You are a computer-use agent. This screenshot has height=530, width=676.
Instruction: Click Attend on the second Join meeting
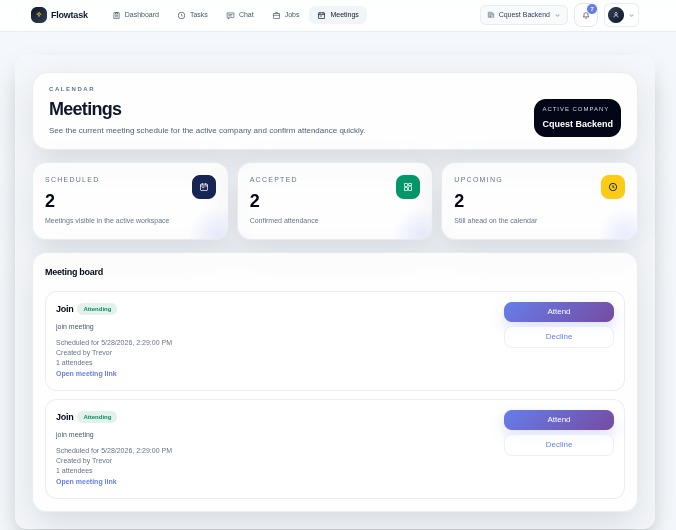pos(559,420)
